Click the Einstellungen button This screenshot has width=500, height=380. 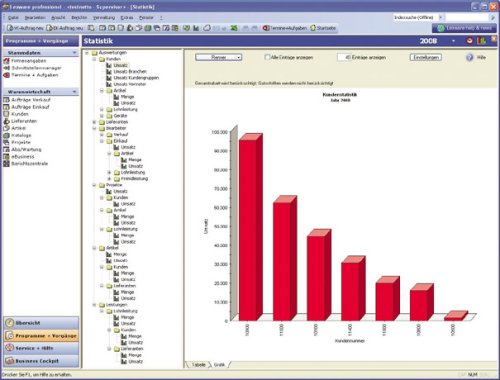(426, 57)
